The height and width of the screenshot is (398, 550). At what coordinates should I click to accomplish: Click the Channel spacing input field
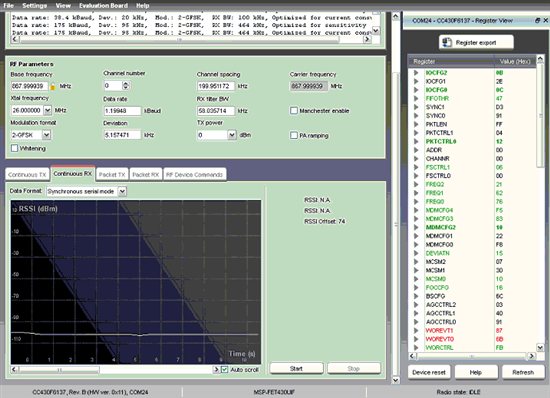coord(215,86)
